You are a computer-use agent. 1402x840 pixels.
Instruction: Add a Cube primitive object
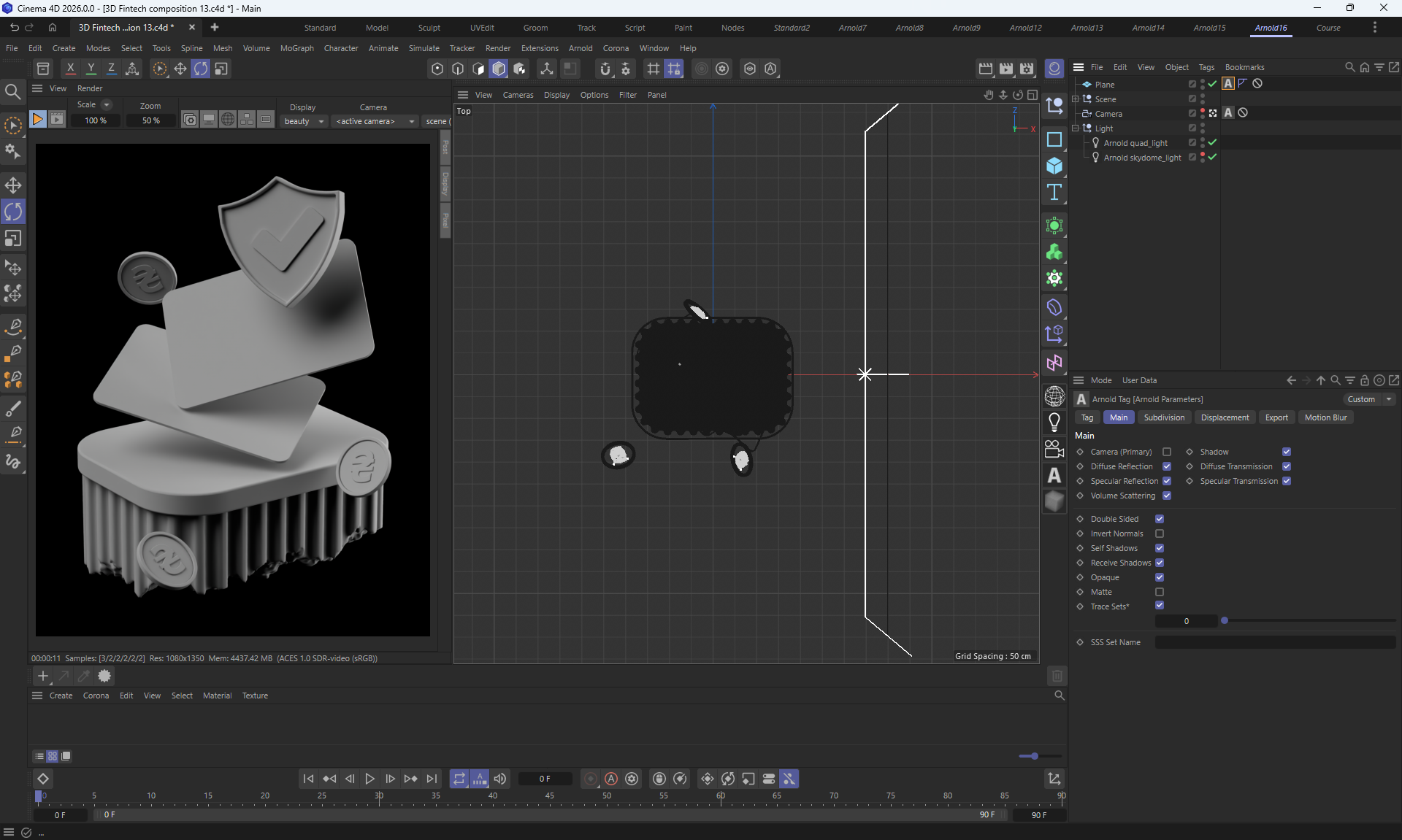tap(1054, 166)
